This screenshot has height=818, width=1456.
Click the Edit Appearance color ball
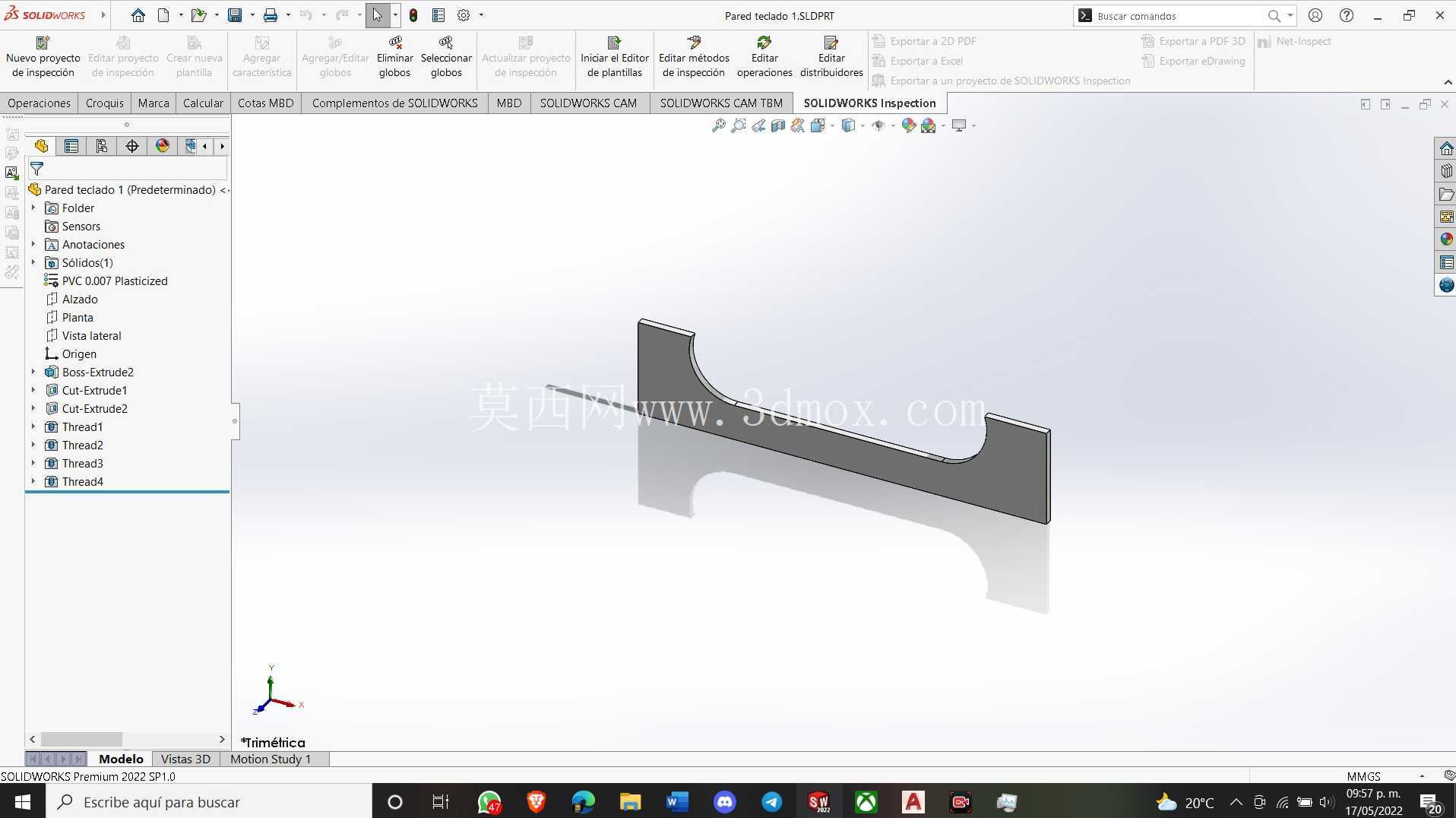pyautogui.click(x=908, y=125)
